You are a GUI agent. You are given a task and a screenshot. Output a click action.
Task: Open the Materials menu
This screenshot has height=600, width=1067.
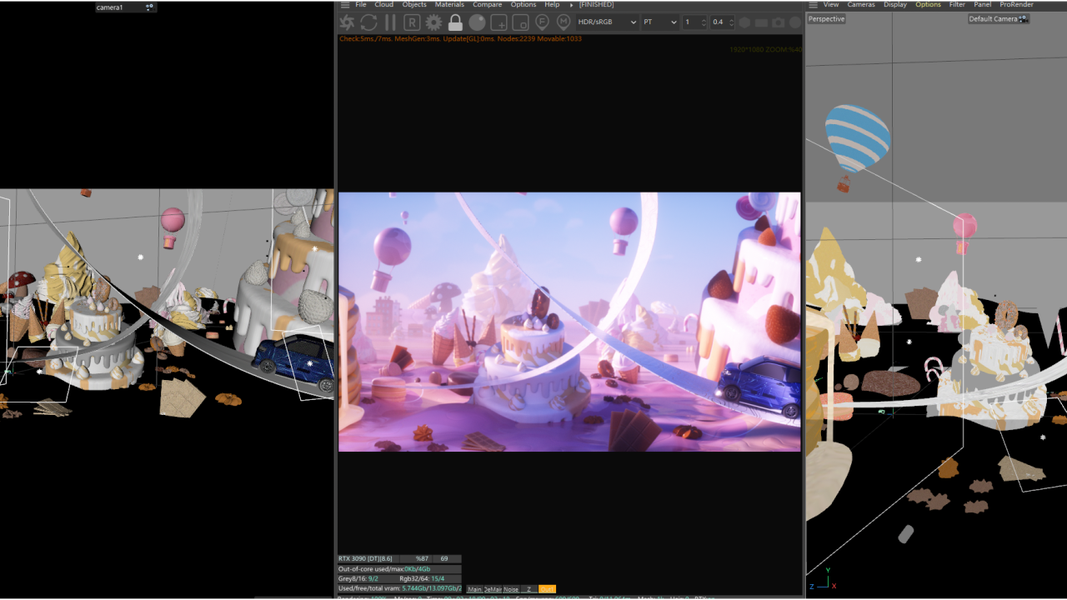[x=450, y=5]
